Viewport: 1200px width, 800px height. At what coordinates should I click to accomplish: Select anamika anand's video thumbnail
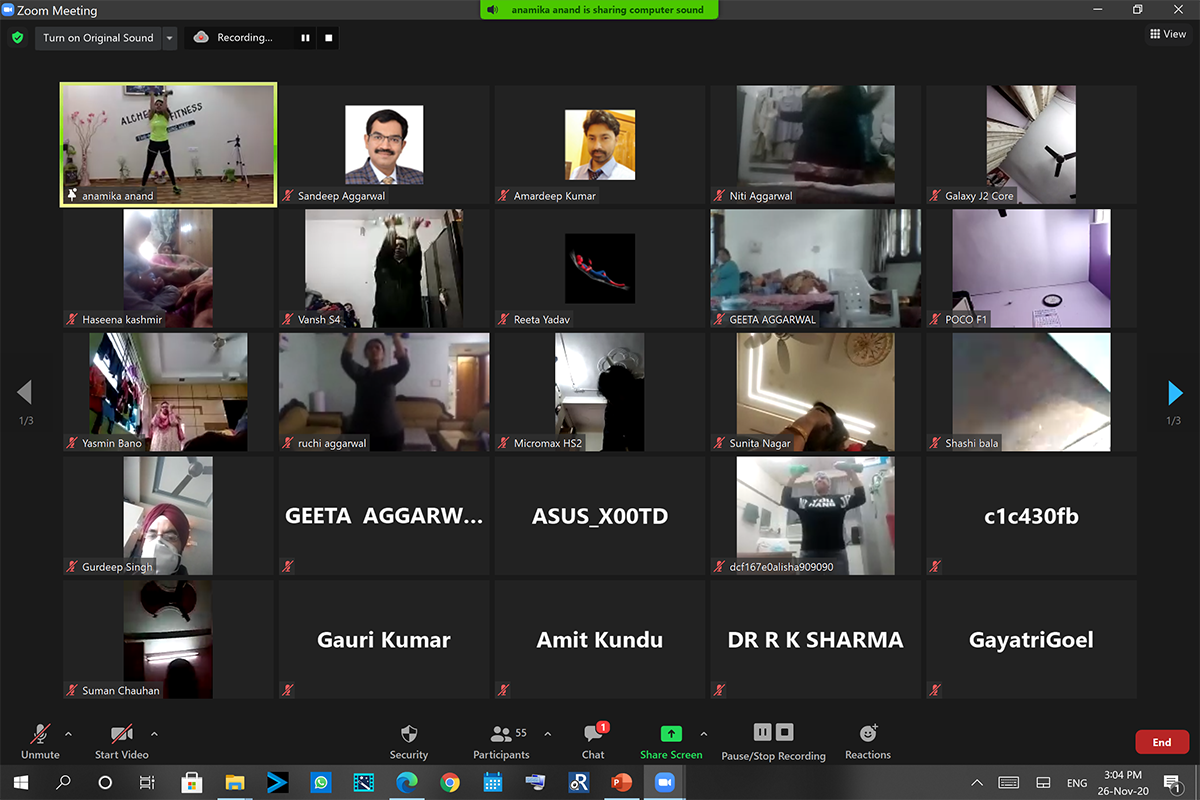coord(168,144)
